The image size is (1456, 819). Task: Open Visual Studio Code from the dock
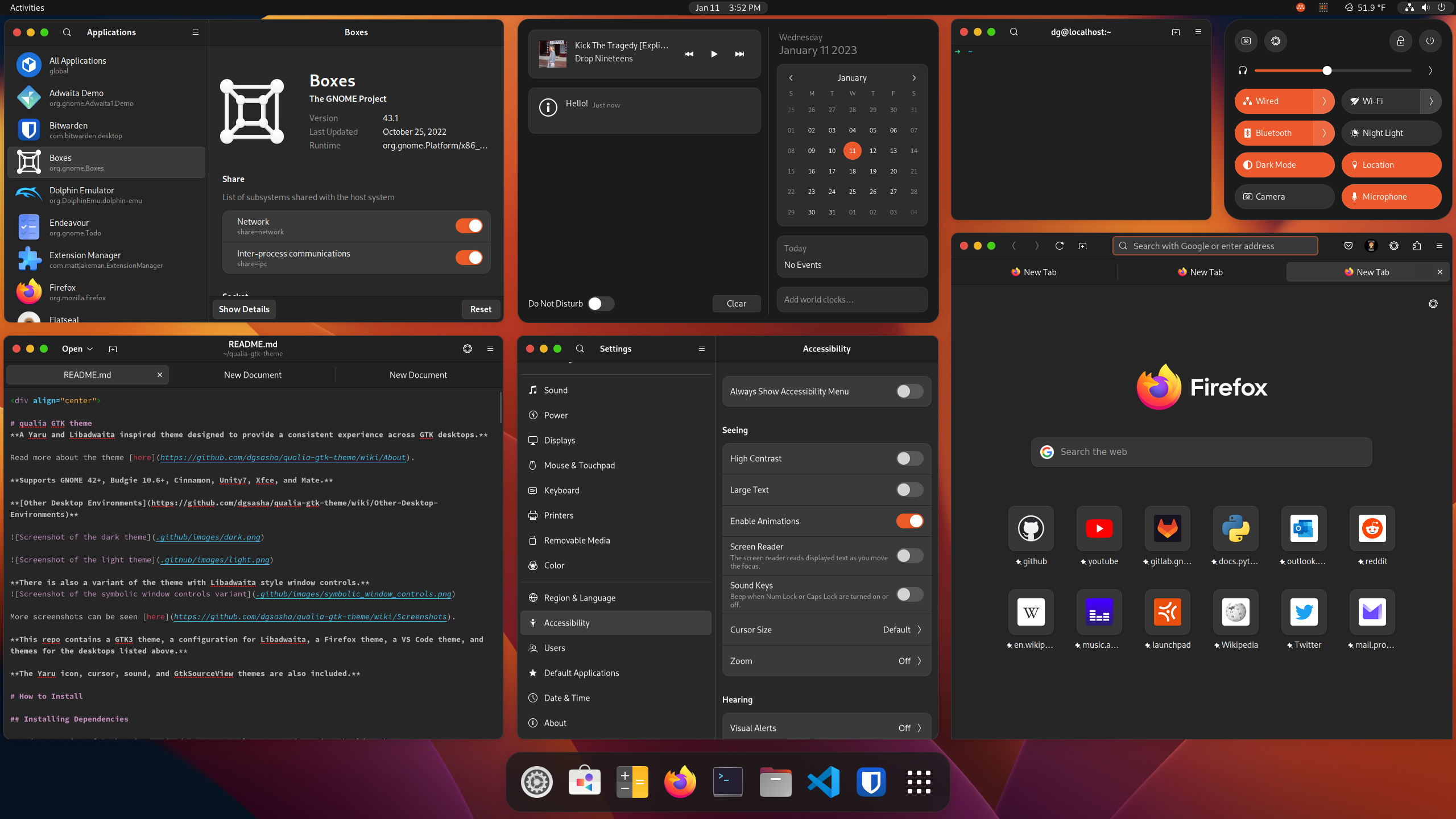coord(823,782)
